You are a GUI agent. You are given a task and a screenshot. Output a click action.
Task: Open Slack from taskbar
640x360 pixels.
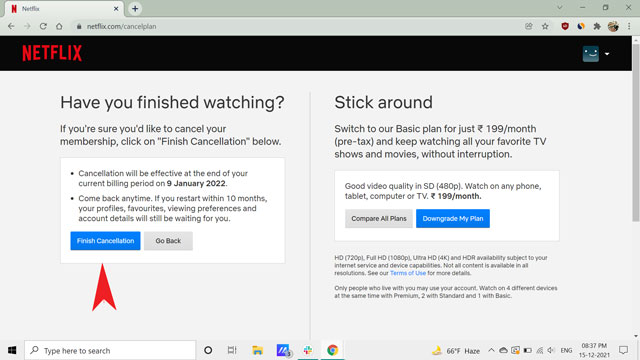pos(308,350)
